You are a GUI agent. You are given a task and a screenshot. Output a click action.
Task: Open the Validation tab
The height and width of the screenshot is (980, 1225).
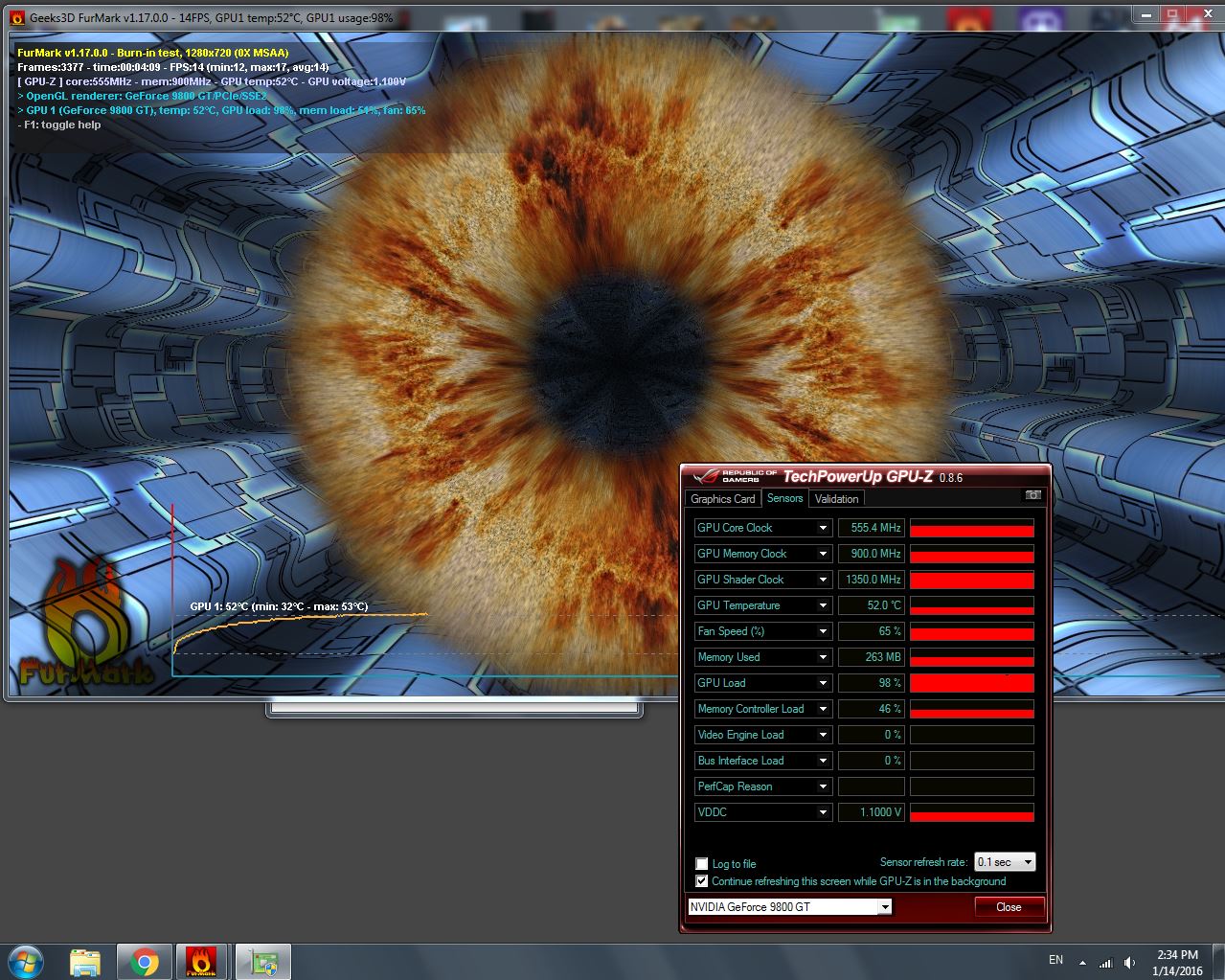pos(836,498)
